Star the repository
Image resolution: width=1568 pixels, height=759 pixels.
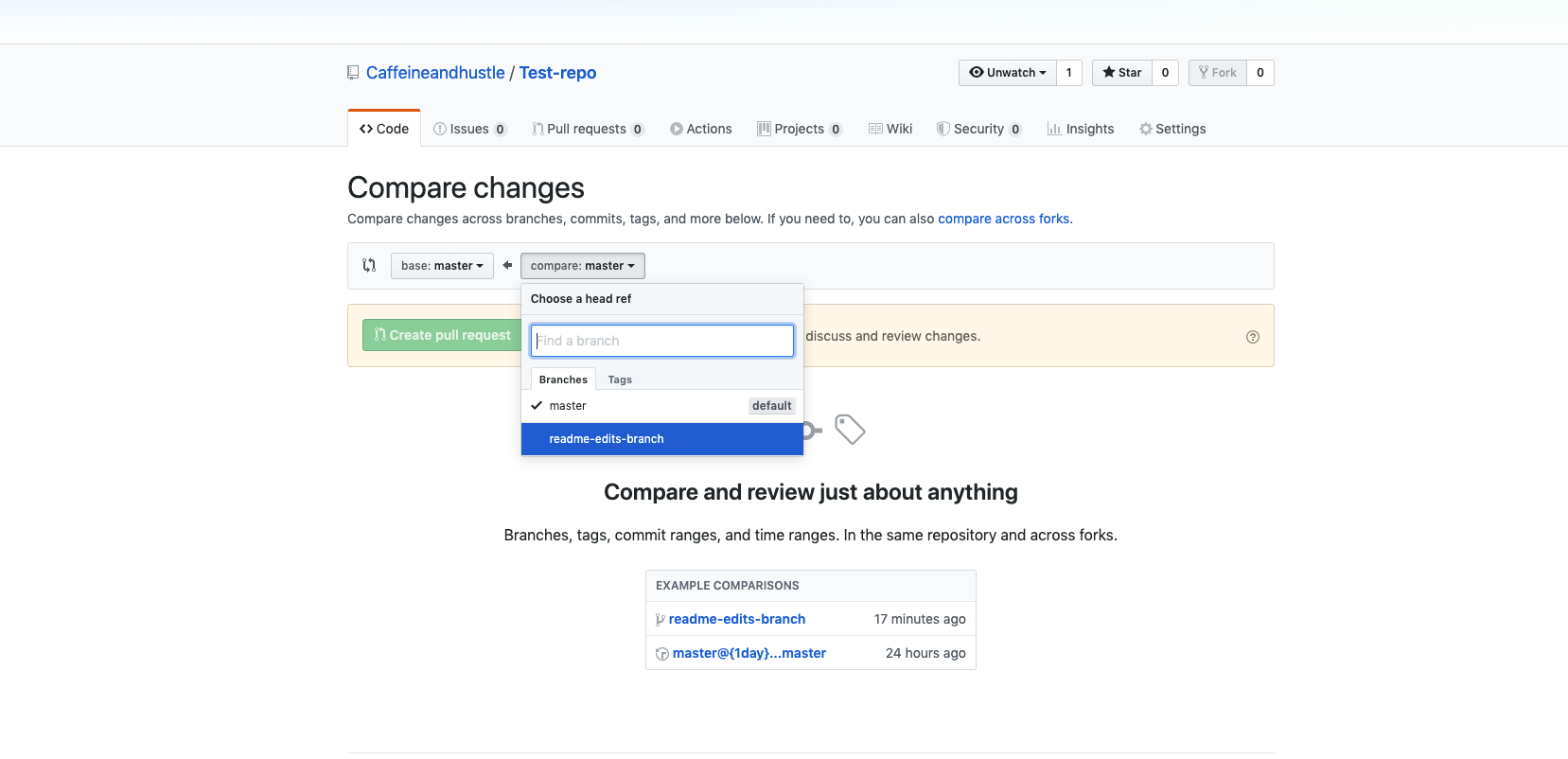tap(1122, 73)
